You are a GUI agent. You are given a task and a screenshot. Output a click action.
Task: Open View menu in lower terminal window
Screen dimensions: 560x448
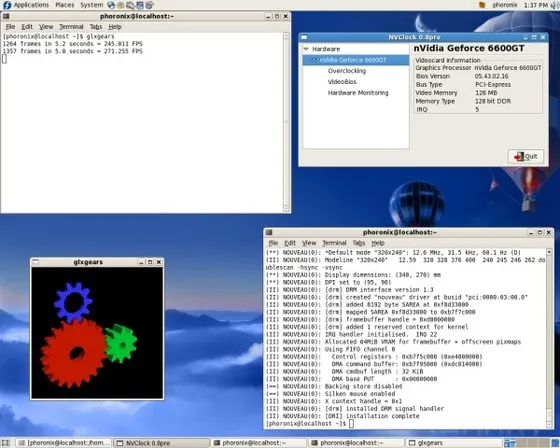(309, 243)
